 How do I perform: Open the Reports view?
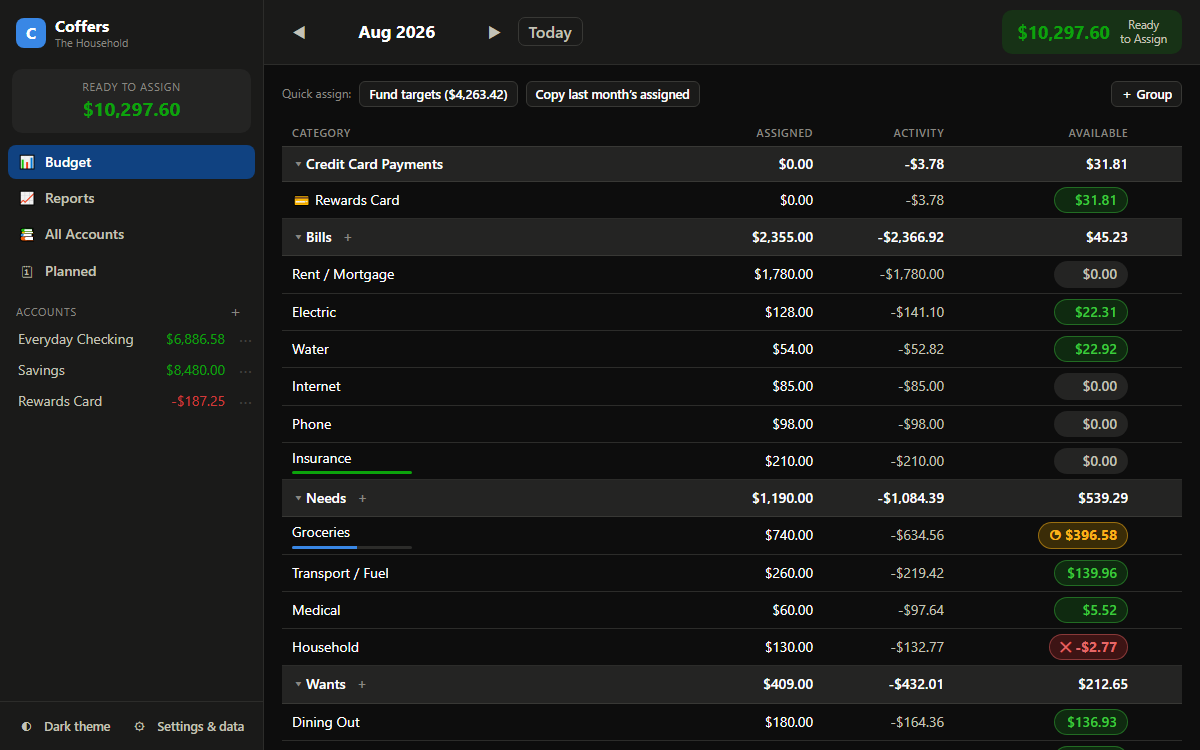click(131, 198)
